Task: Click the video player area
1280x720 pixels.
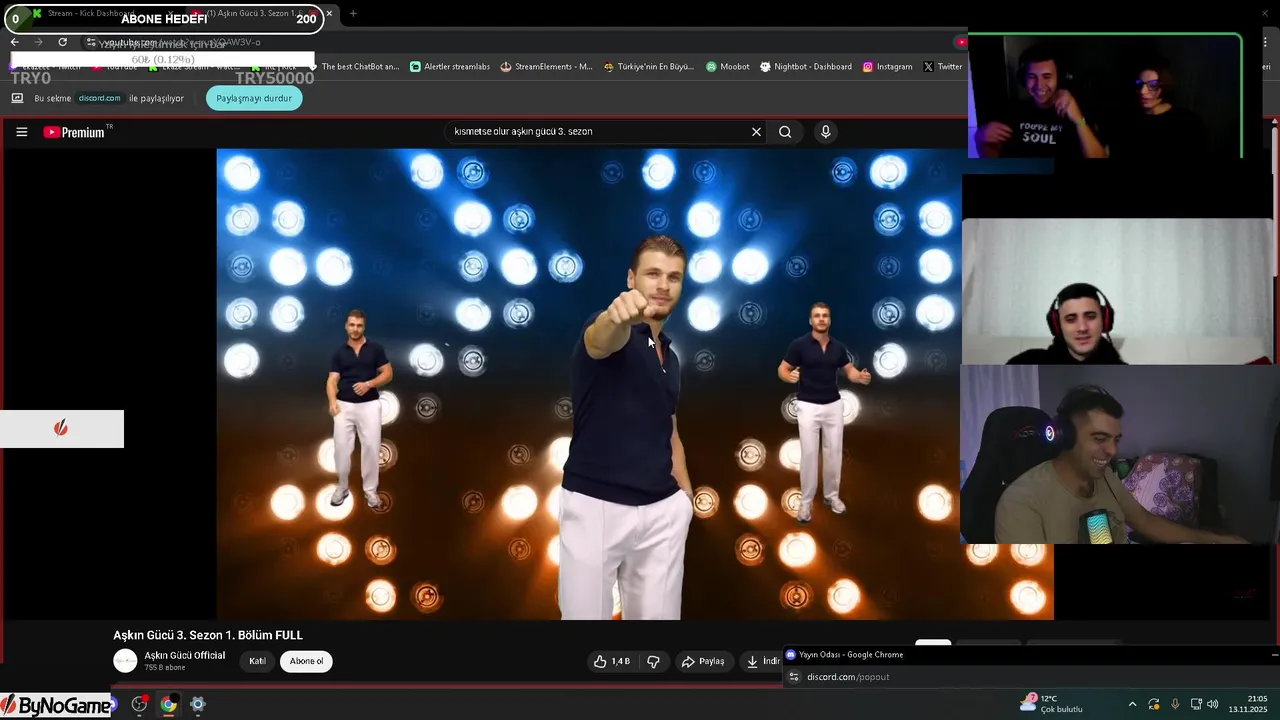Action: click(635, 385)
